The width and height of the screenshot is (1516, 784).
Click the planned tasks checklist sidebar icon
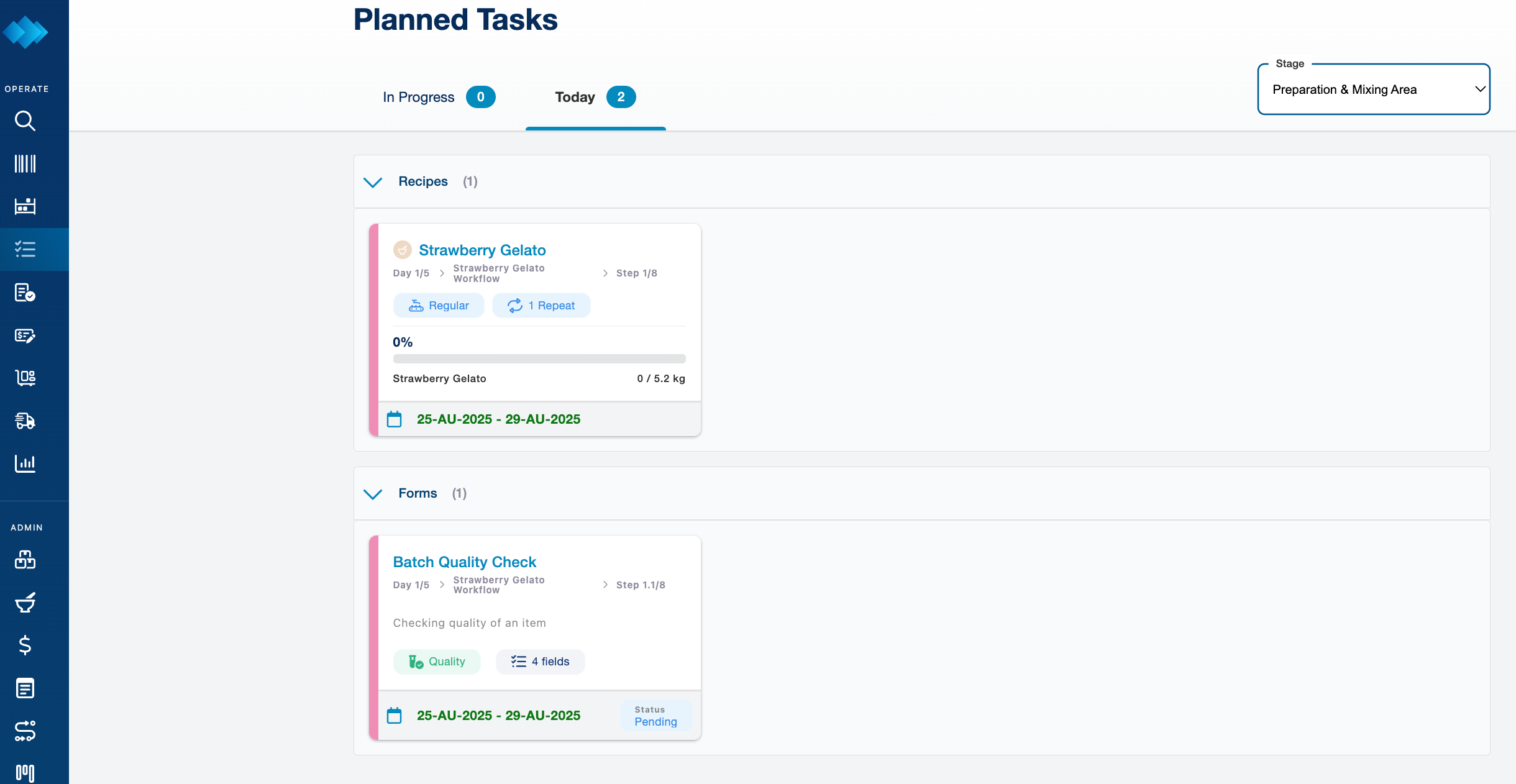(25, 249)
